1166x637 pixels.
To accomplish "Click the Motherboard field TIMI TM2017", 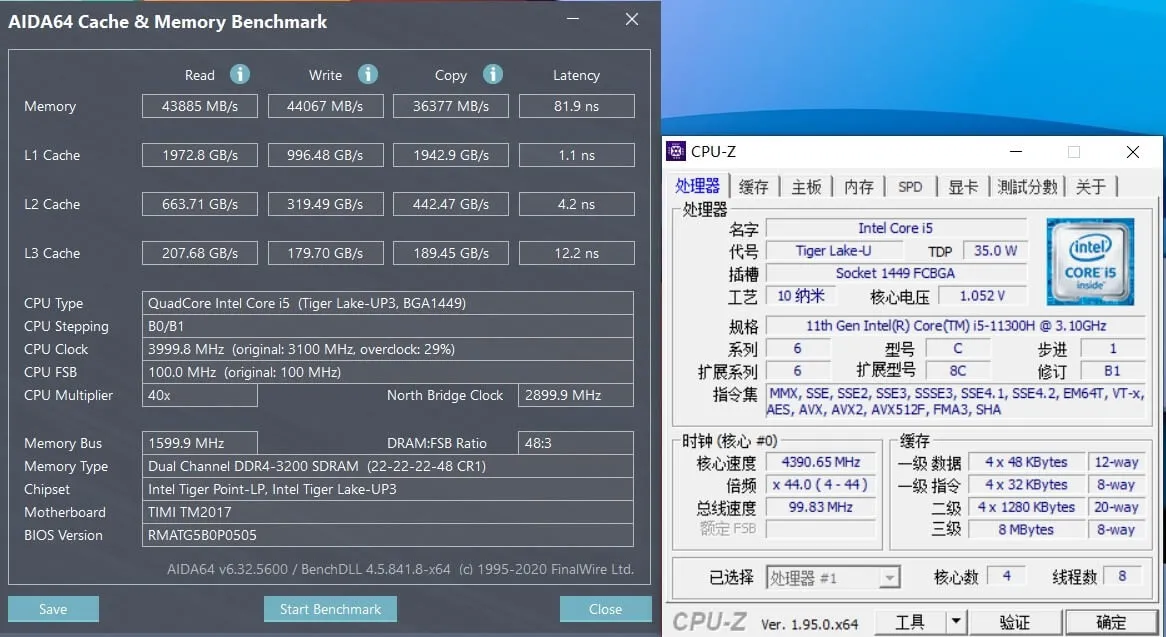I will [x=387, y=512].
